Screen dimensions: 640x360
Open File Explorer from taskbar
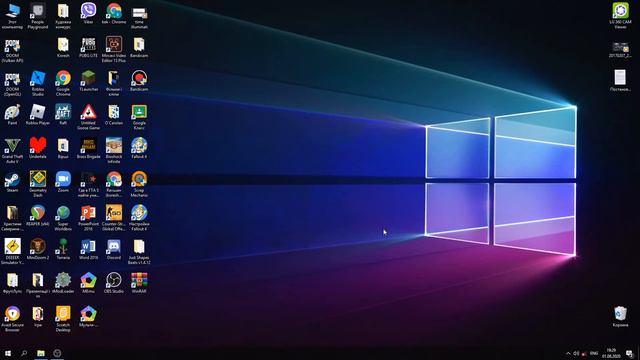point(41,353)
